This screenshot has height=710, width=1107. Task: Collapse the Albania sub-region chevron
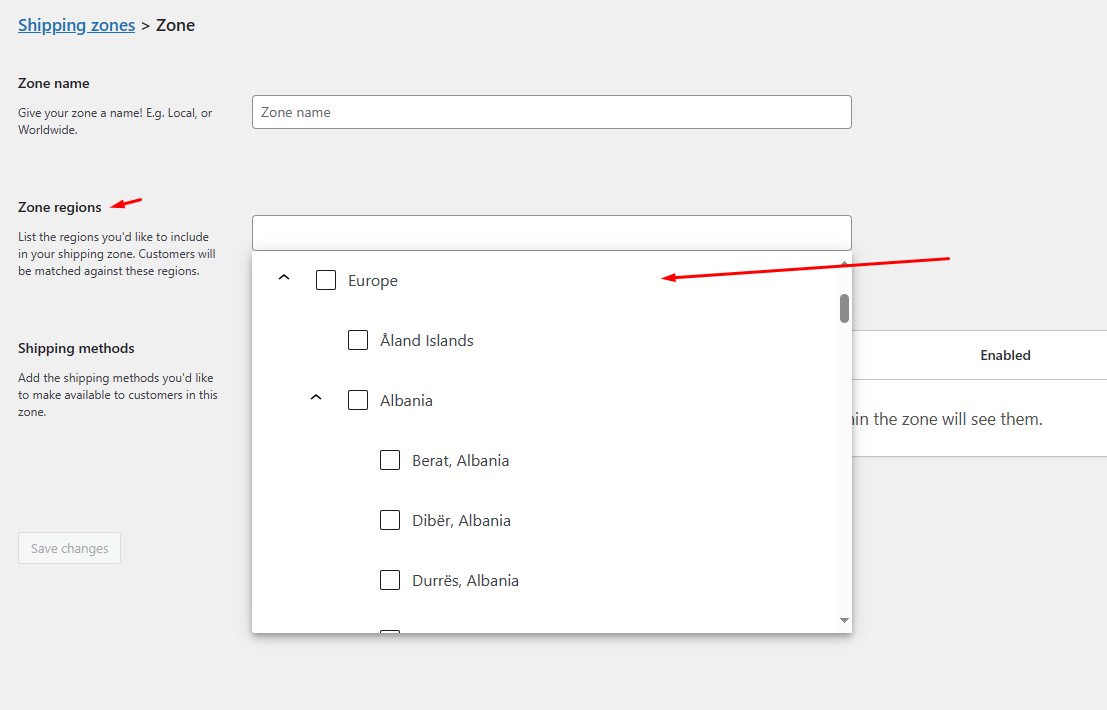[316, 397]
